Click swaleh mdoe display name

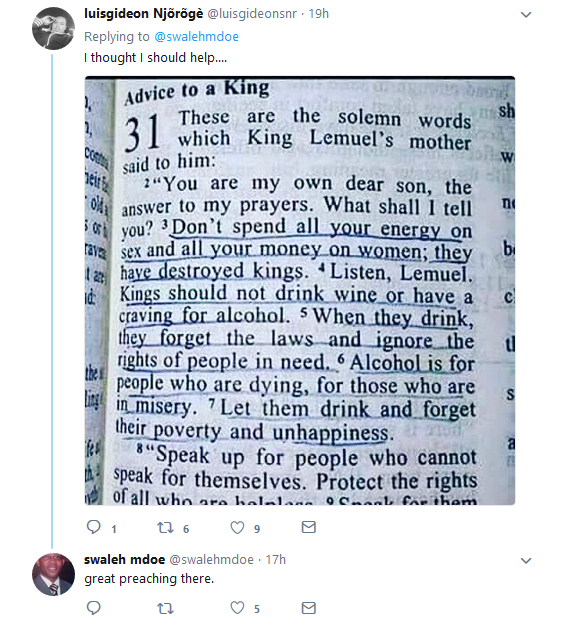click(x=125, y=560)
